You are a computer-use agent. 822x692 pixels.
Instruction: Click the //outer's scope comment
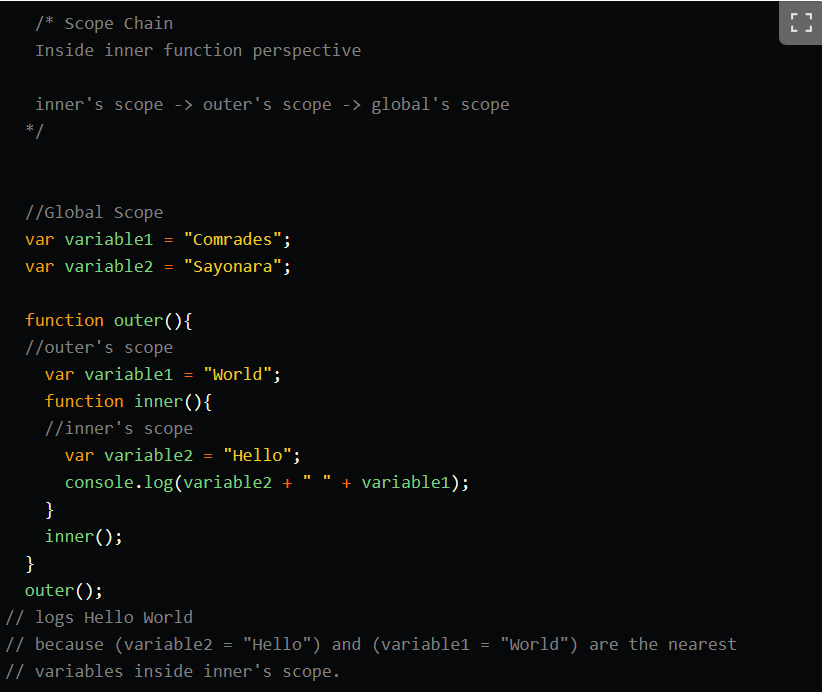[99, 348]
